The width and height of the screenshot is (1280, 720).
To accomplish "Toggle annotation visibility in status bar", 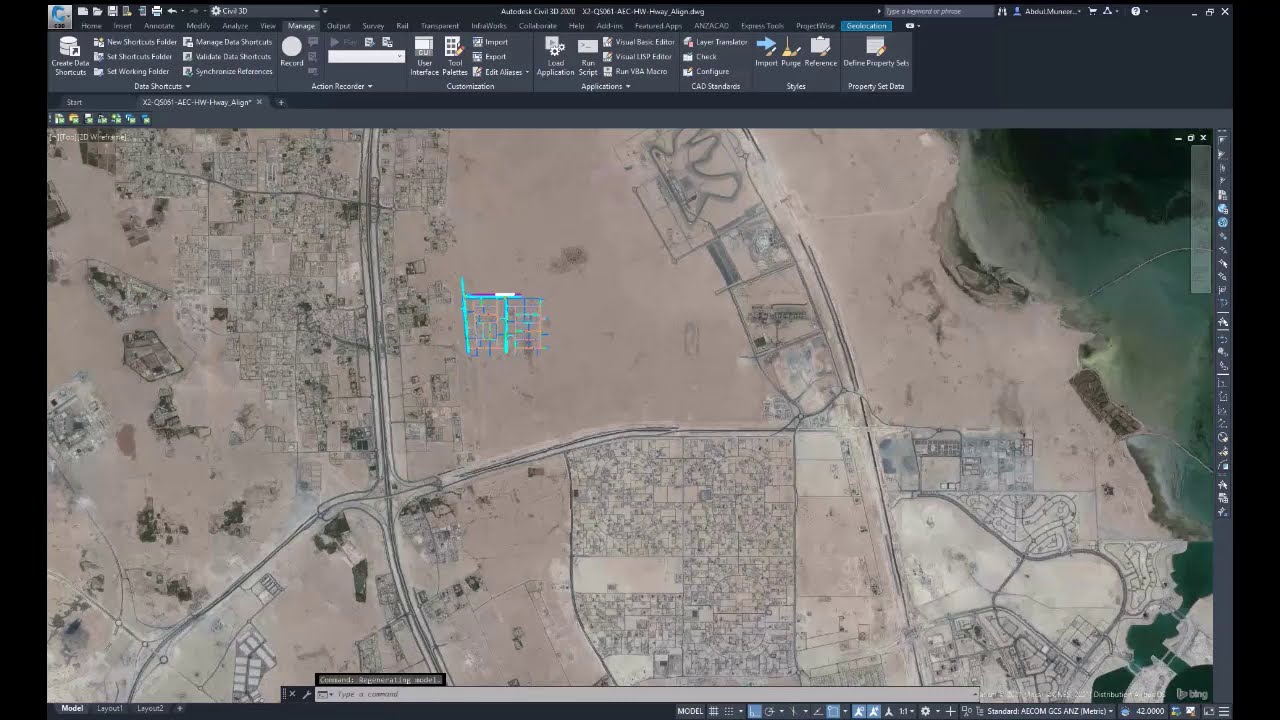I will (x=858, y=711).
